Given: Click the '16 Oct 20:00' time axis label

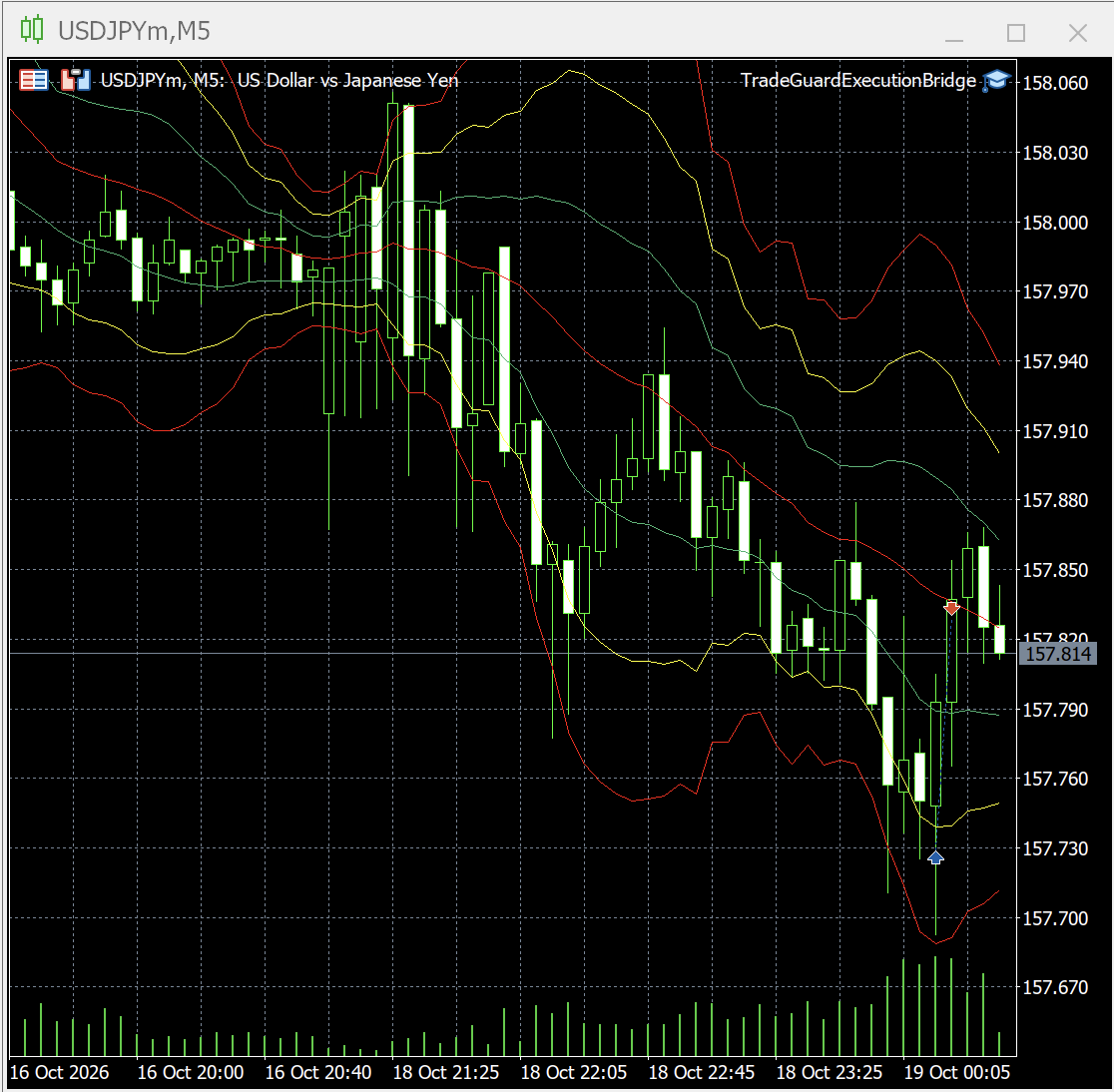Looking at the screenshot, I should 191,1072.
